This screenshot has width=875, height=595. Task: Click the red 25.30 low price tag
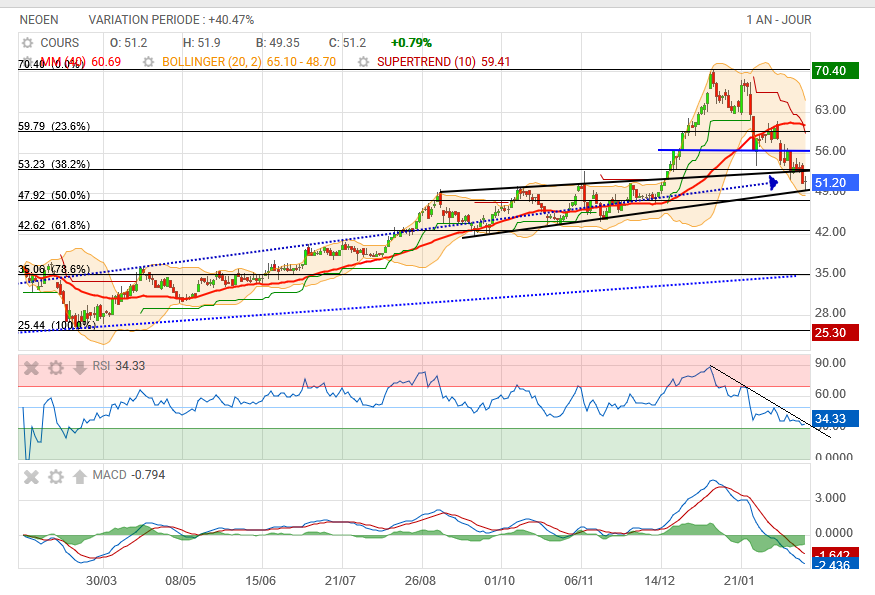(x=835, y=333)
